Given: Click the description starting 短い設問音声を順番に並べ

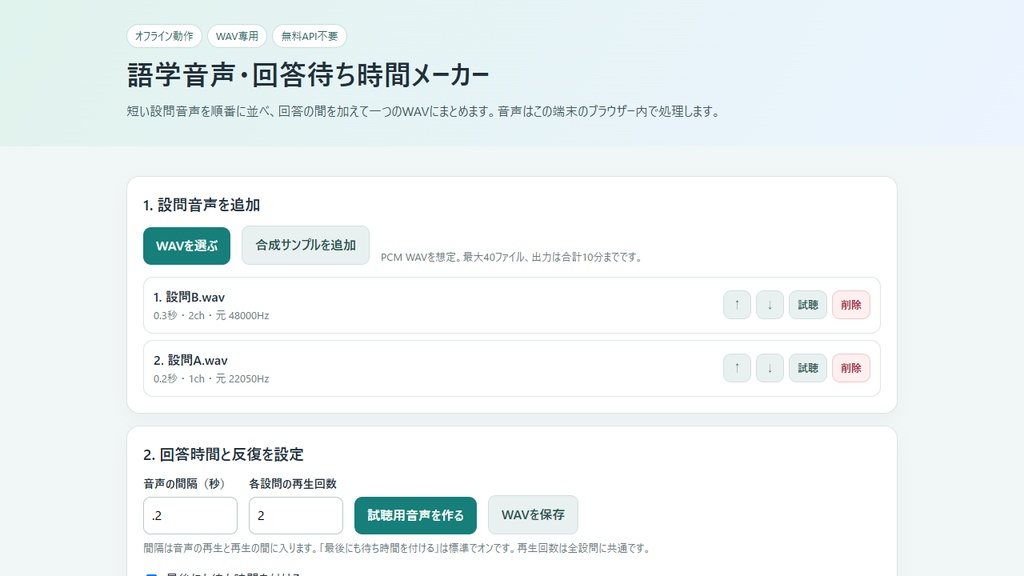Looking at the screenshot, I should [424, 112].
